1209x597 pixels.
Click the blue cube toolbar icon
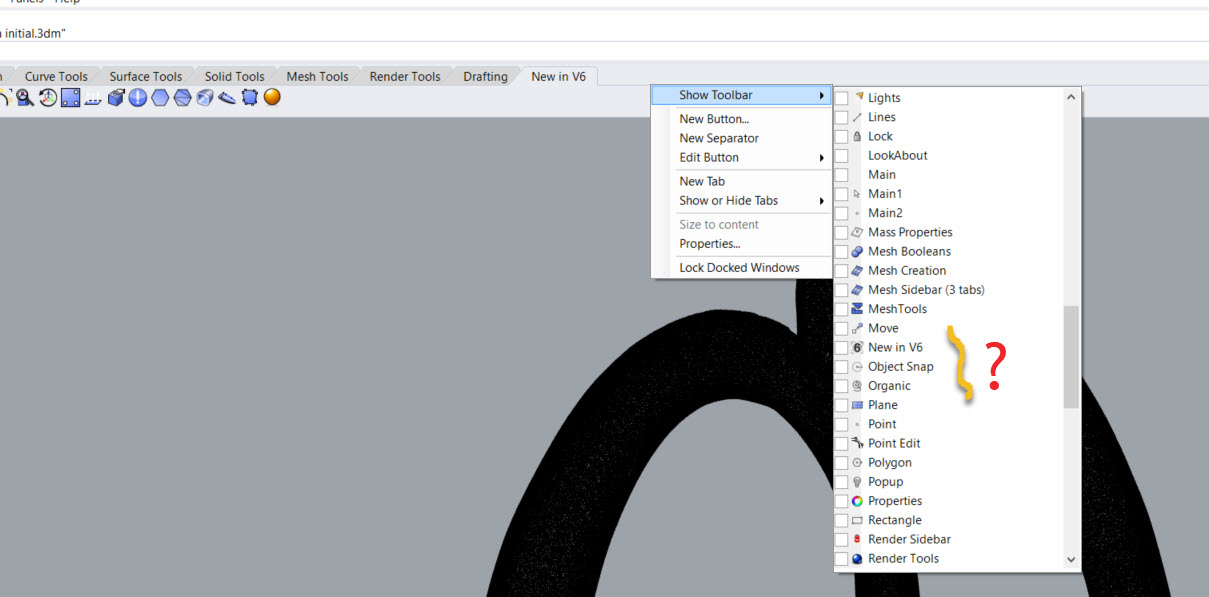tap(116, 97)
